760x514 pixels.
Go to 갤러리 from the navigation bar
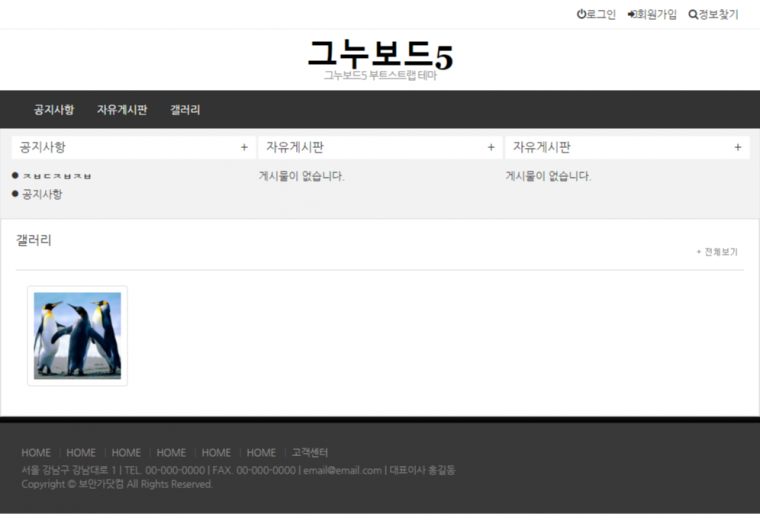pyautogui.click(x=185, y=110)
